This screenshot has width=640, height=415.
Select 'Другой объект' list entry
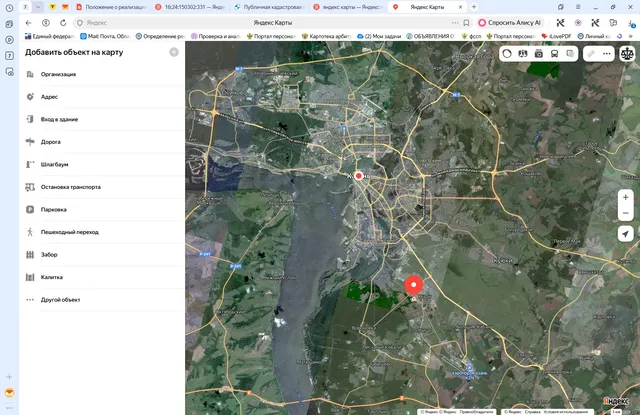pos(102,300)
